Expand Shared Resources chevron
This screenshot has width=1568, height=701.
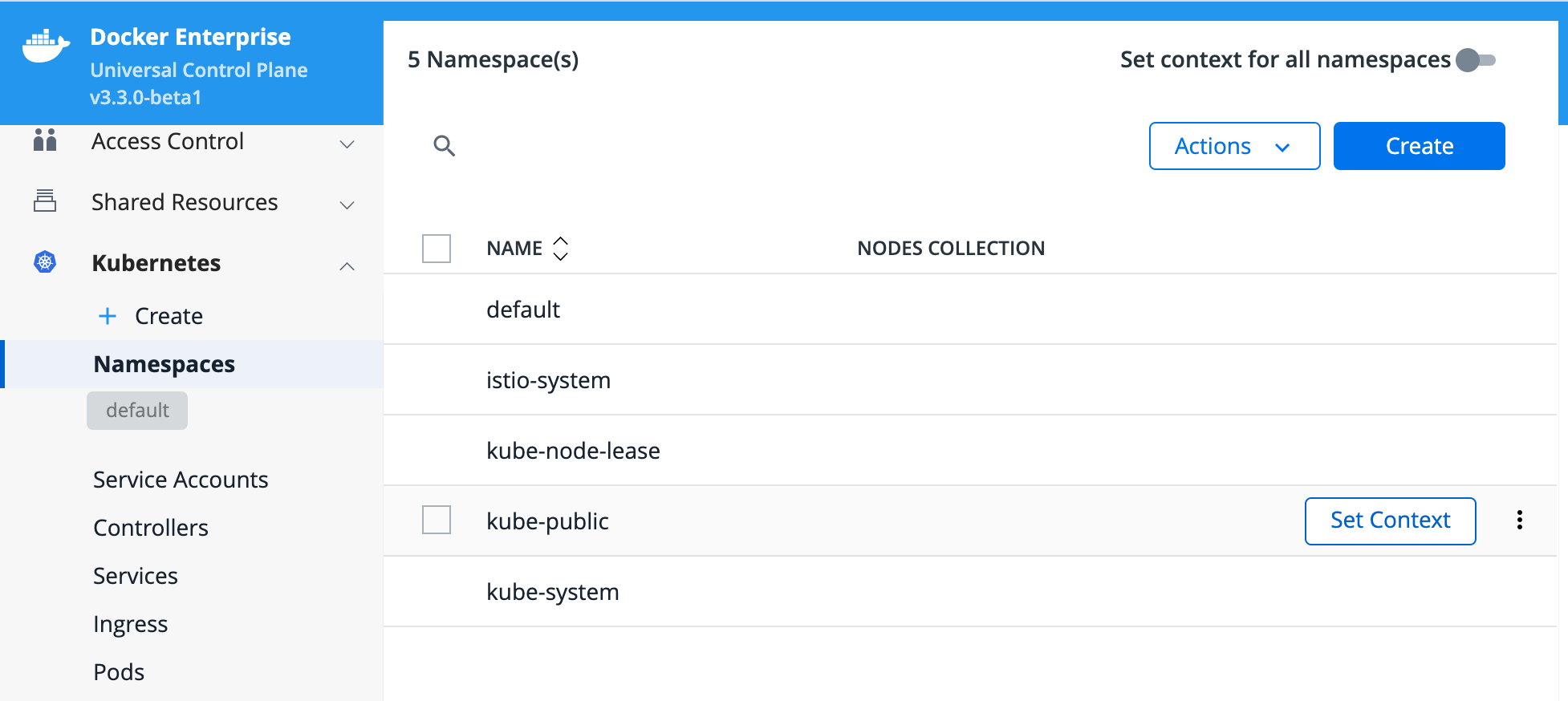pos(347,205)
